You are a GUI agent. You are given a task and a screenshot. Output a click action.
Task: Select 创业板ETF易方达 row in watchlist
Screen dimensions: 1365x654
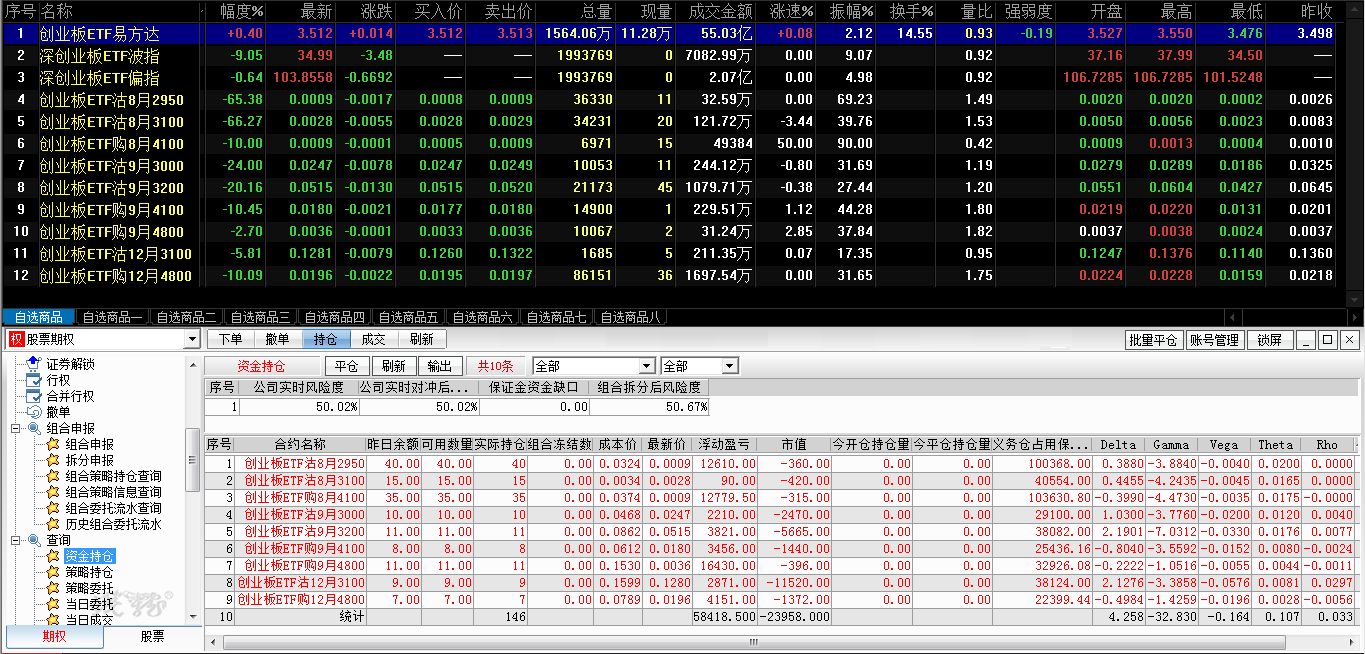click(668, 33)
